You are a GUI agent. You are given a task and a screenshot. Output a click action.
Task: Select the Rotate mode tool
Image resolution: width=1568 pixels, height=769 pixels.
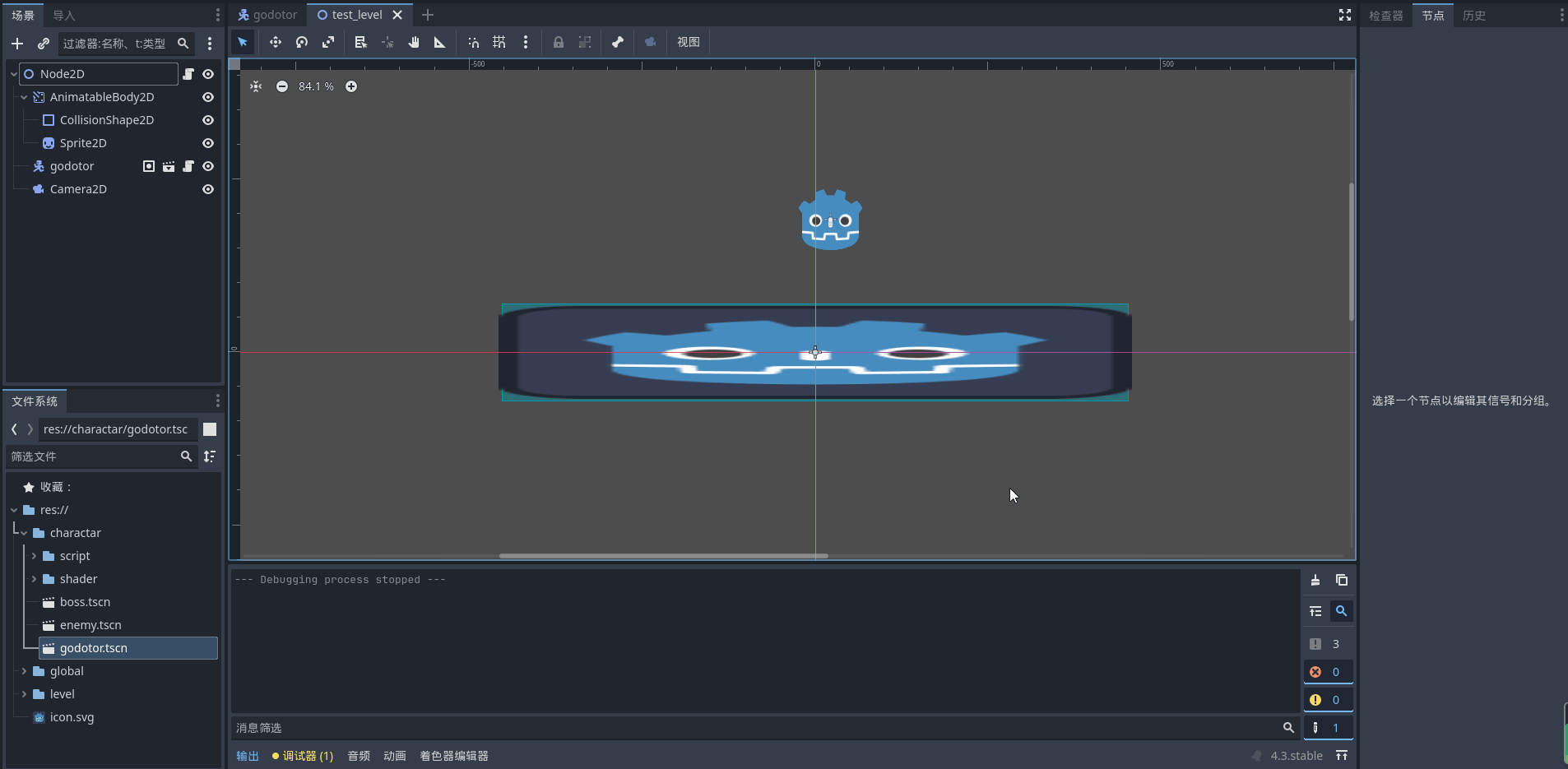[302, 42]
